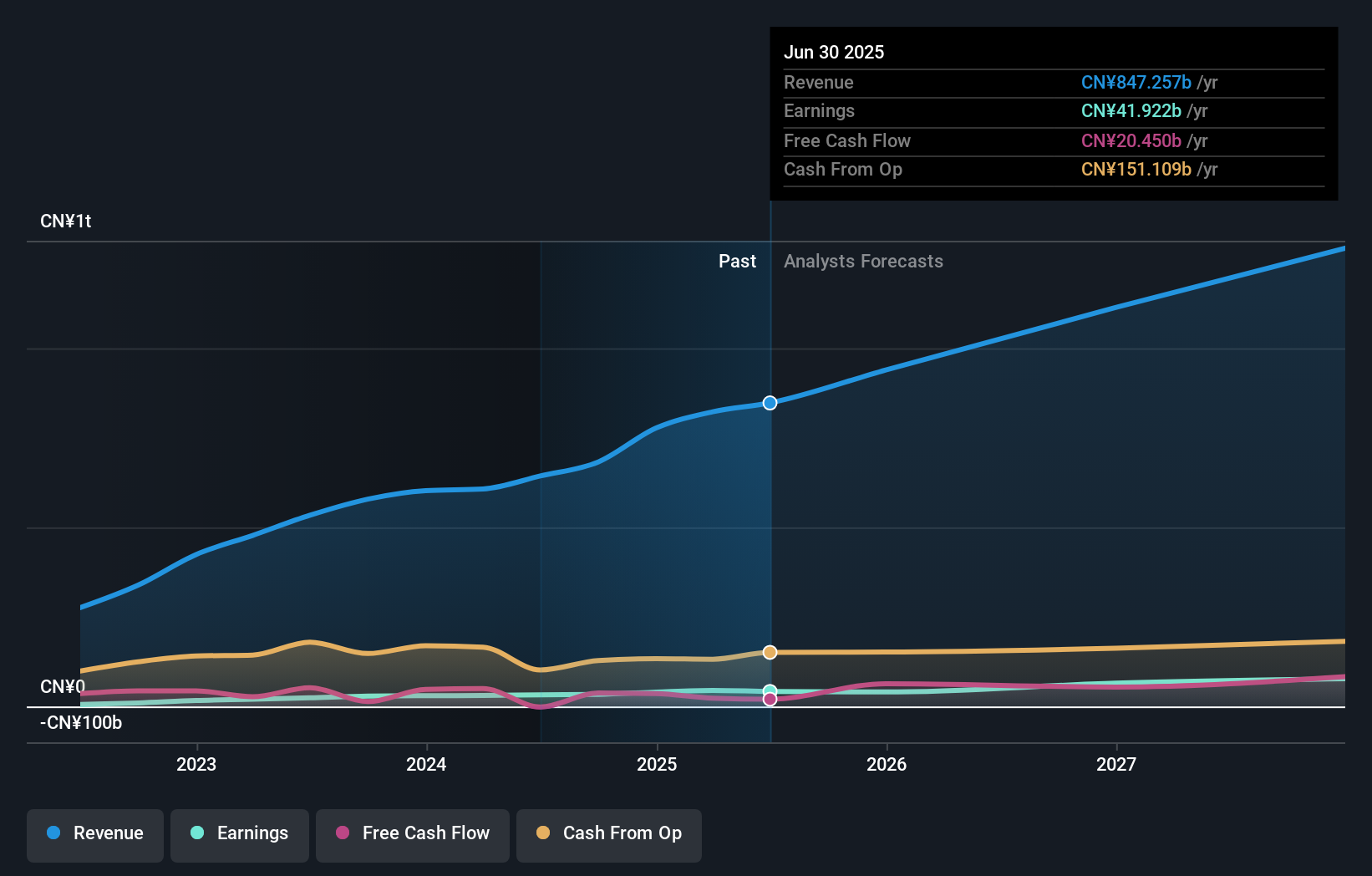Select the pink Free Cash Flow chart marker
The width and height of the screenshot is (1372, 876).
coord(769,700)
